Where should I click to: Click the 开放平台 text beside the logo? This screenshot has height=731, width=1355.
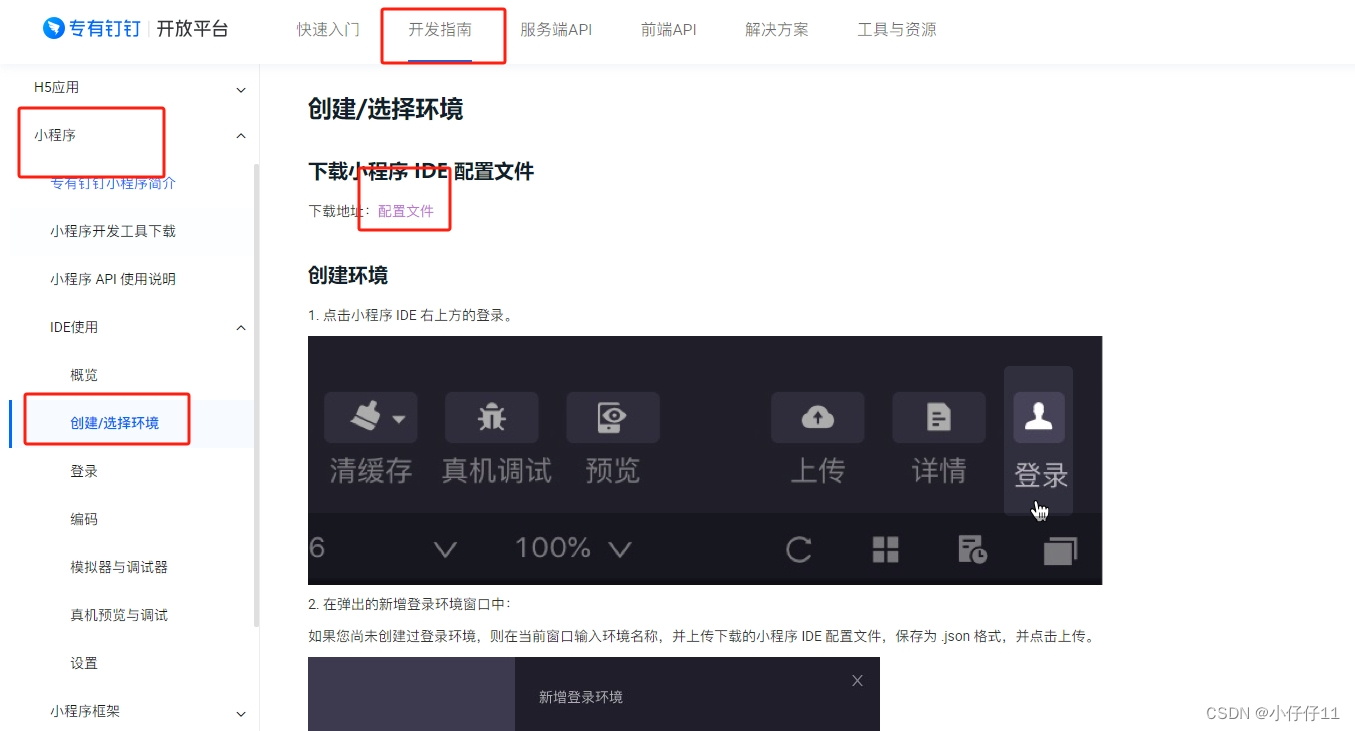(x=192, y=28)
